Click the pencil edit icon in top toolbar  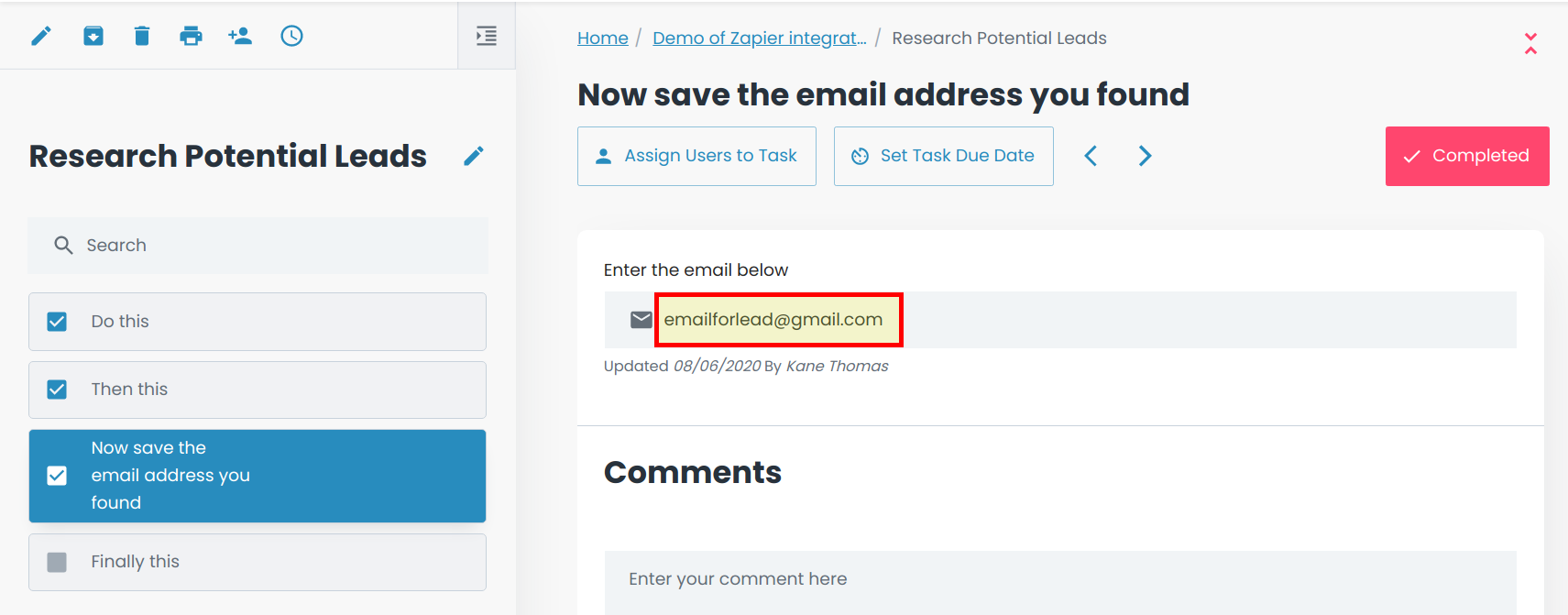[41, 36]
